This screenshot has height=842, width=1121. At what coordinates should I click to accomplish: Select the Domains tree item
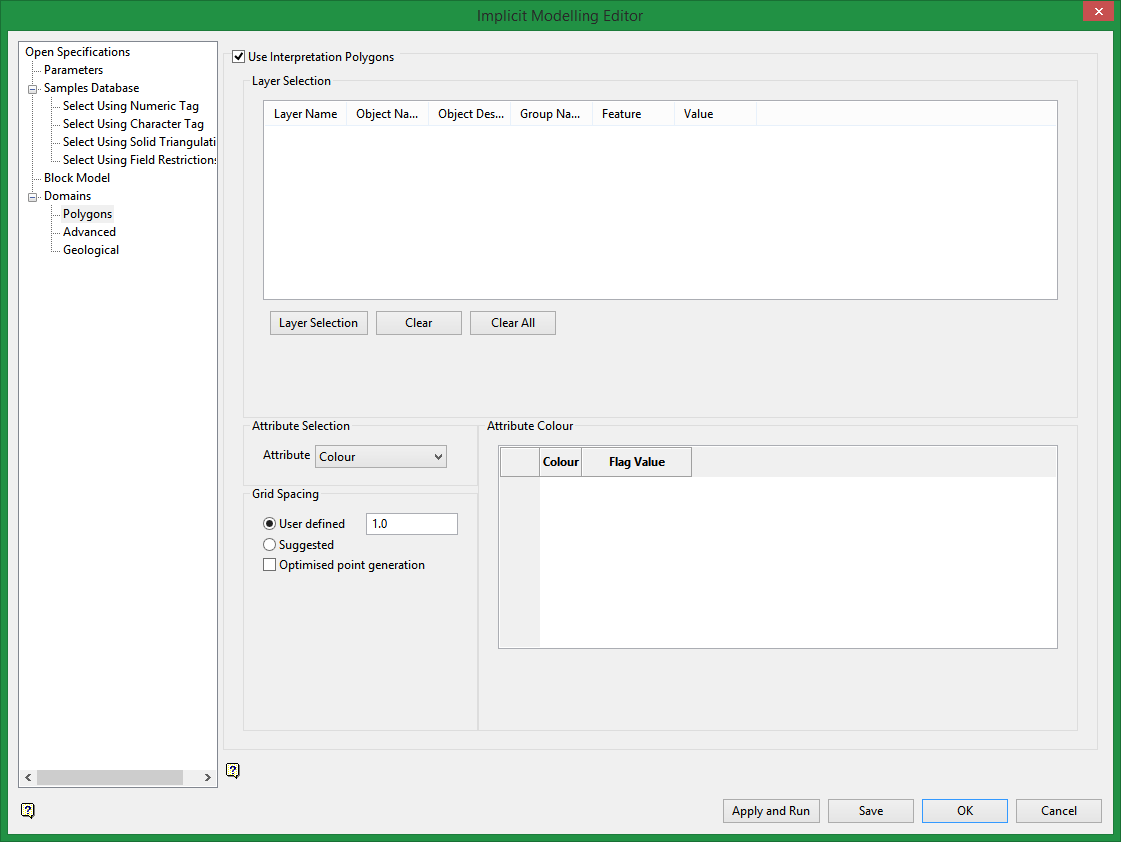[x=68, y=196]
